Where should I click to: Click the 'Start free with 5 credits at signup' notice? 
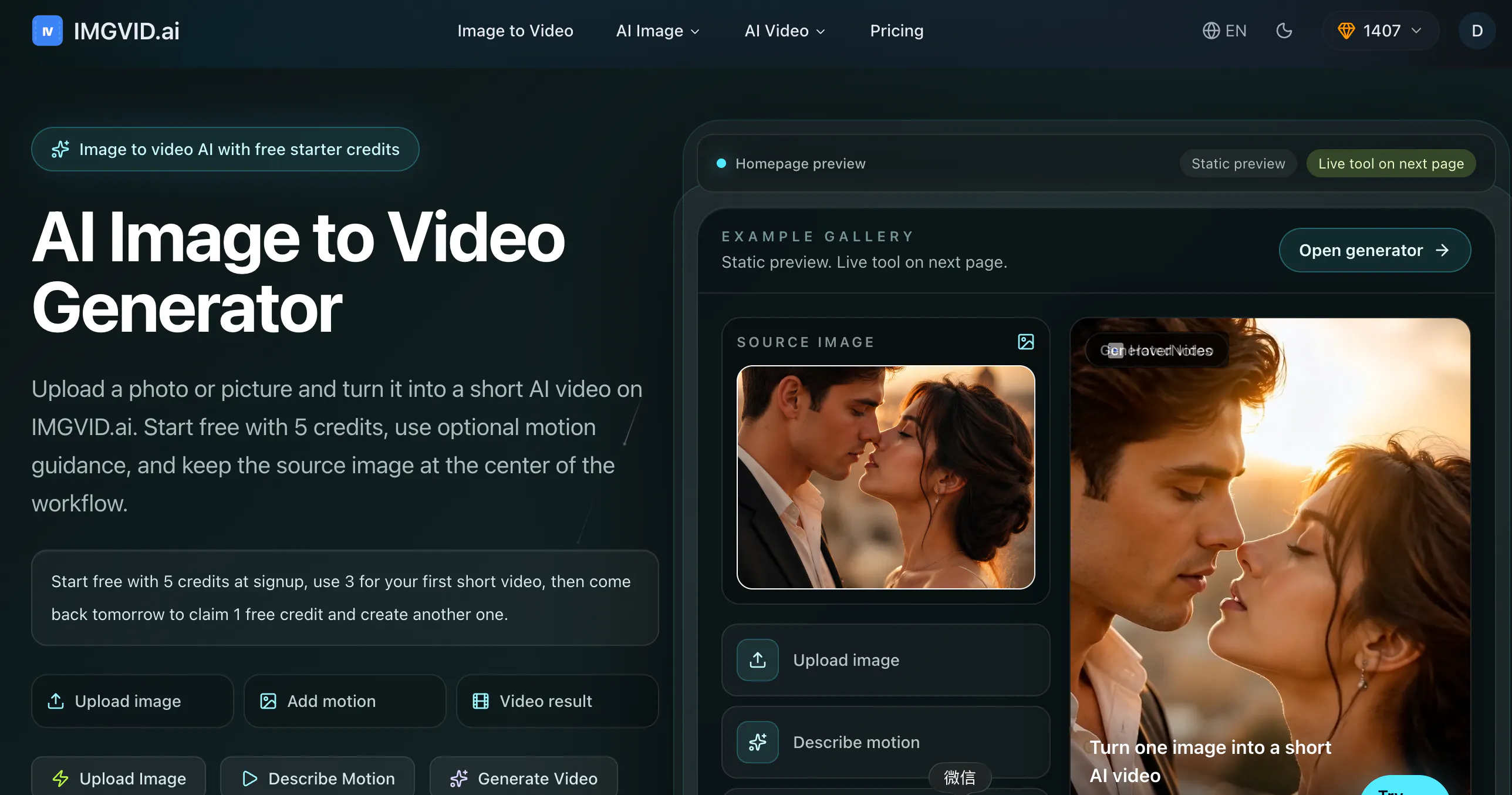pyautogui.click(x=345, y=598)
